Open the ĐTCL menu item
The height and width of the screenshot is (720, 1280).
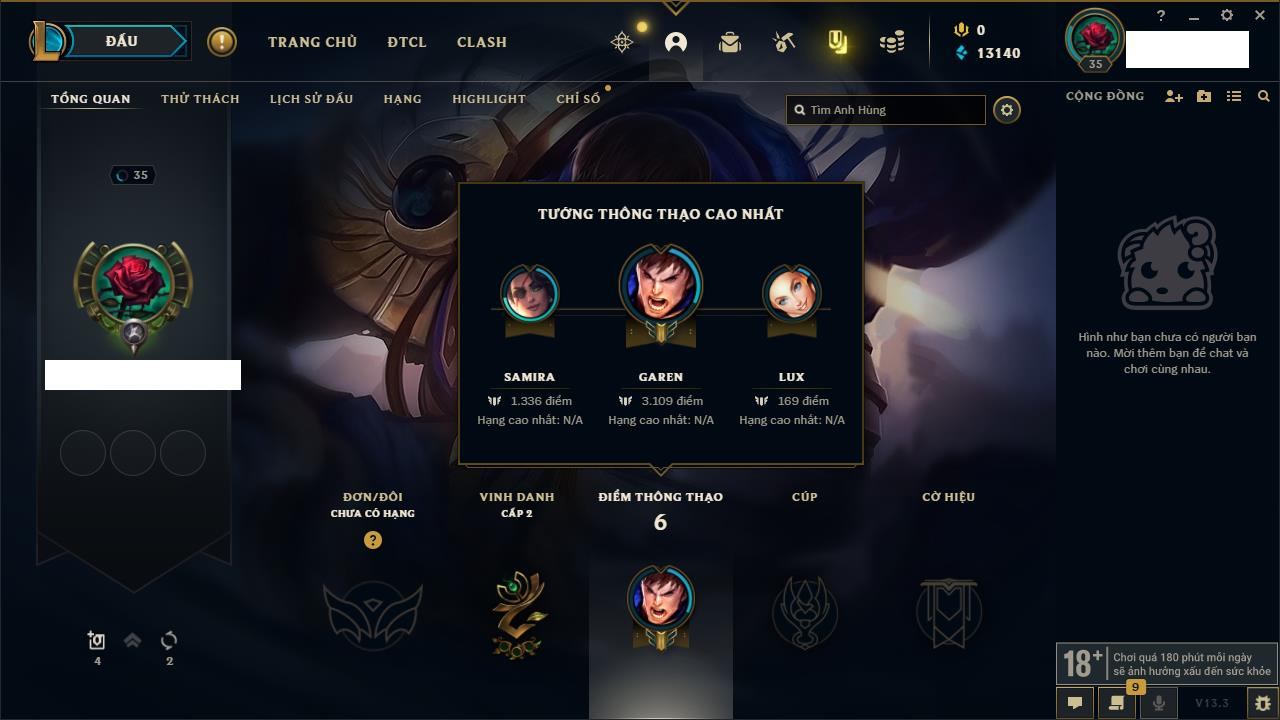[407, 42]
